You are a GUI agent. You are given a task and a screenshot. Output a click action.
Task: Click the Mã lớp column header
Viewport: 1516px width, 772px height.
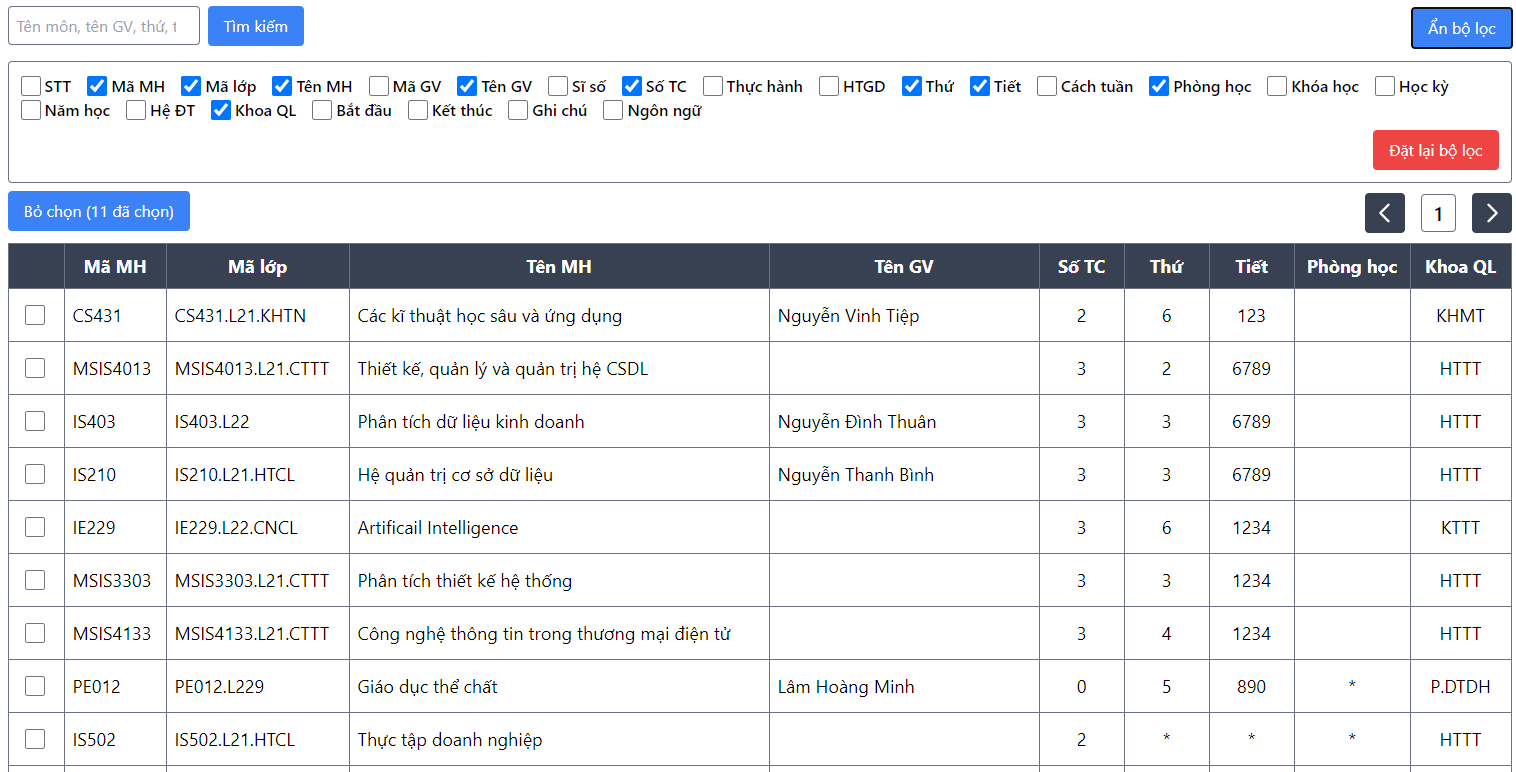[x=258, y=267]
